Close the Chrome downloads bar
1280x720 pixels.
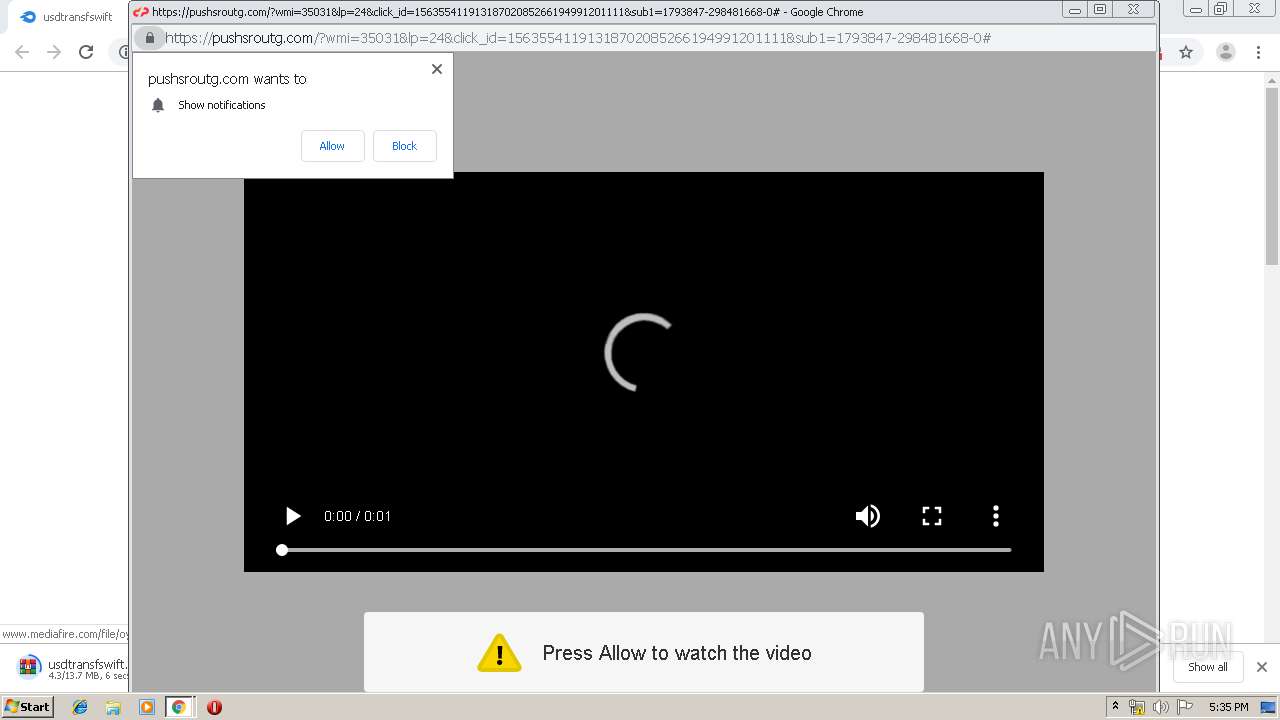pyautogui.click(x=1262, y=667)
